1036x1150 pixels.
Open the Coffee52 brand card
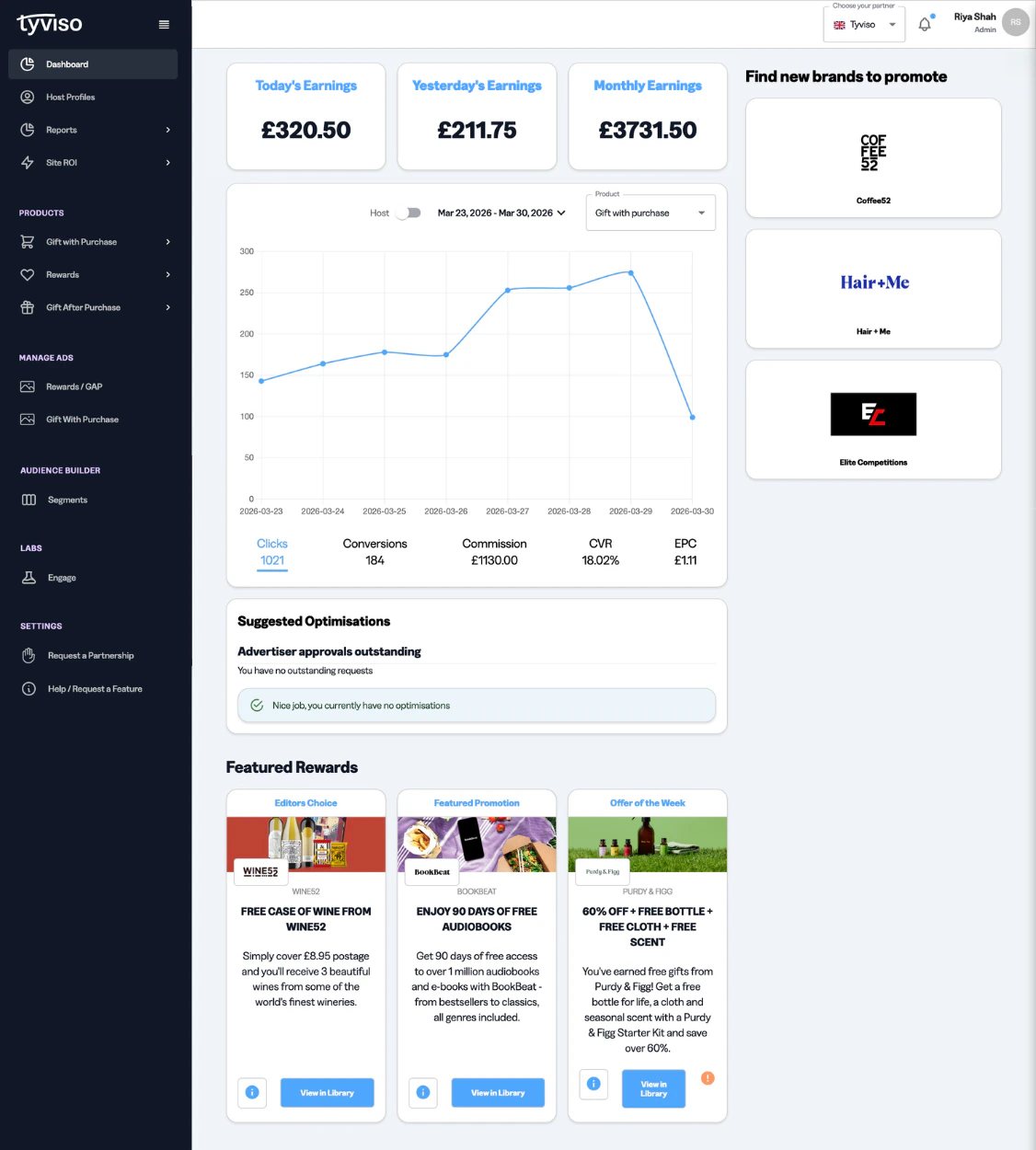point(872,157)
